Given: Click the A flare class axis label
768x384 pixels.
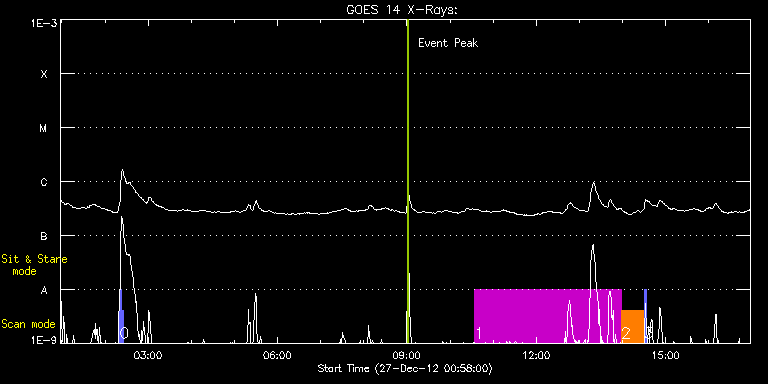Looking at the screenshot, I should [44, 290].
